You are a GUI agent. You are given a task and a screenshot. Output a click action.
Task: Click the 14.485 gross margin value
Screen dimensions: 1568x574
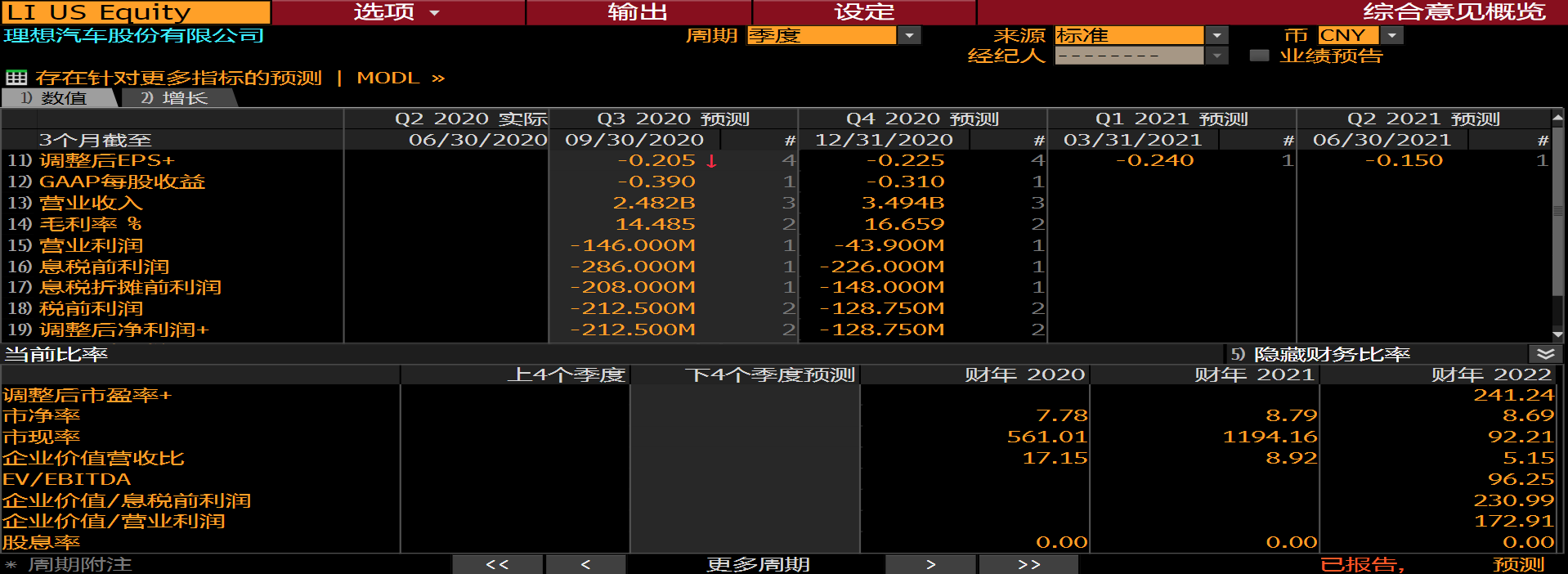coord(655,224)
